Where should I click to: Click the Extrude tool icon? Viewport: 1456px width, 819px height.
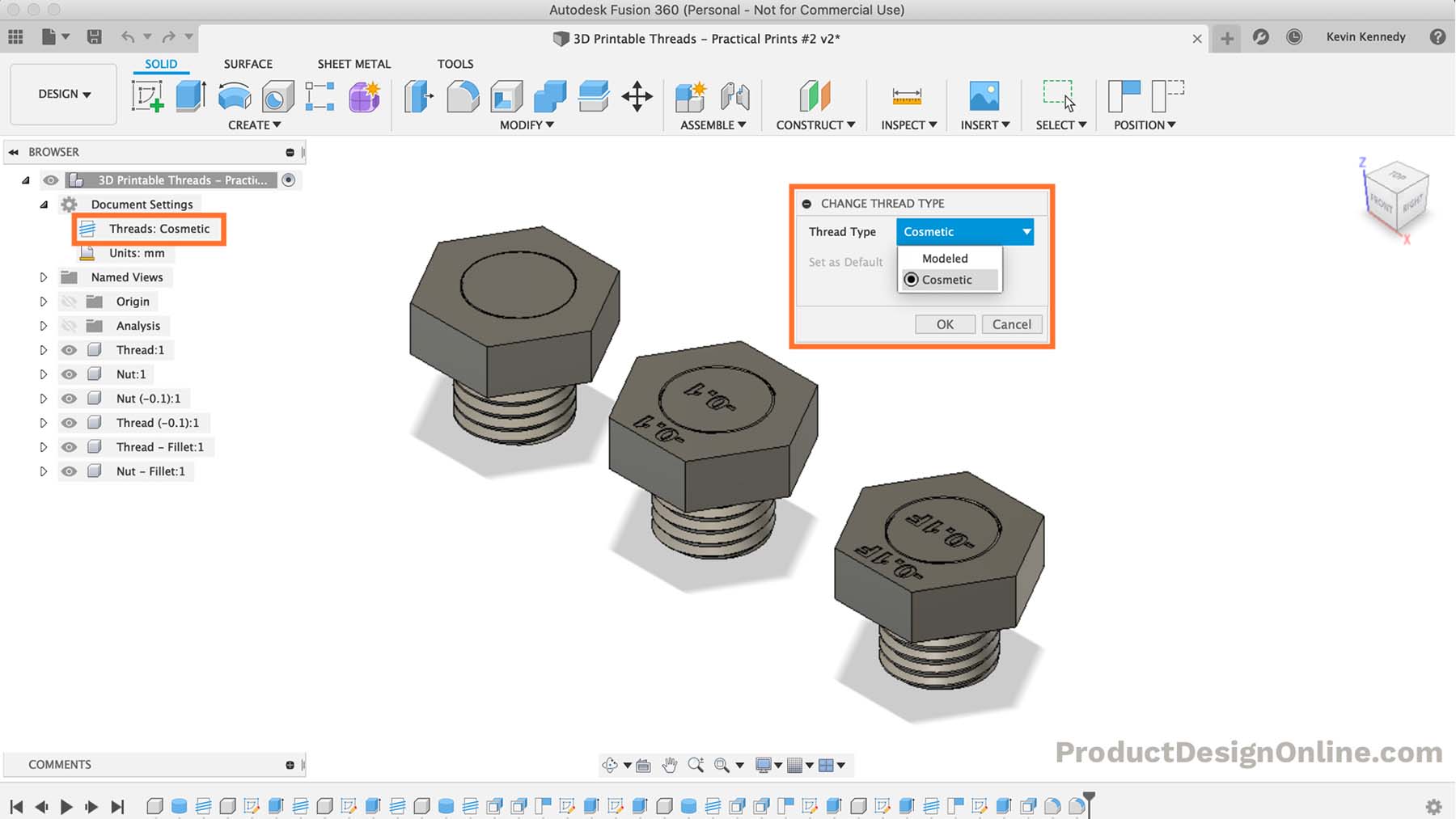click(x=191, y=96)
